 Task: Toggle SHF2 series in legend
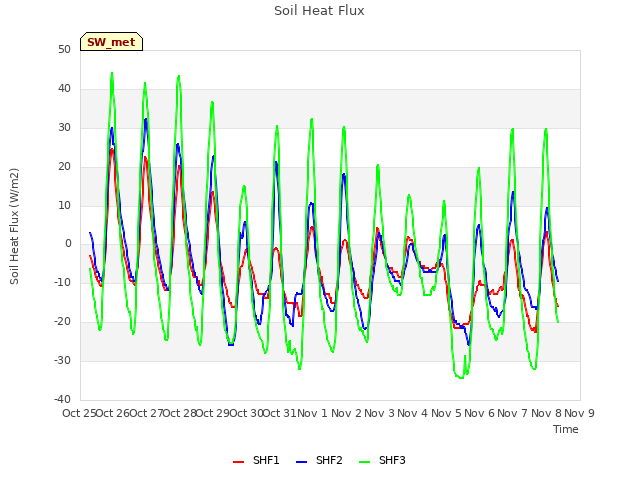pyautogui.click(x=319, y=460)
